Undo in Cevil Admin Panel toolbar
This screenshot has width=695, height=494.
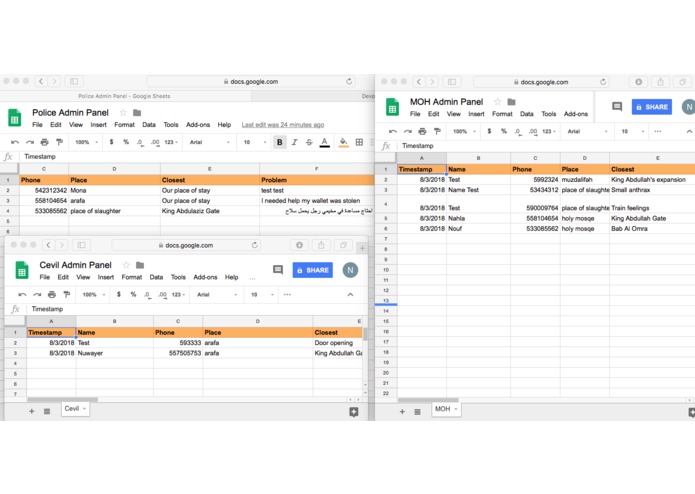tap(22, 295)
